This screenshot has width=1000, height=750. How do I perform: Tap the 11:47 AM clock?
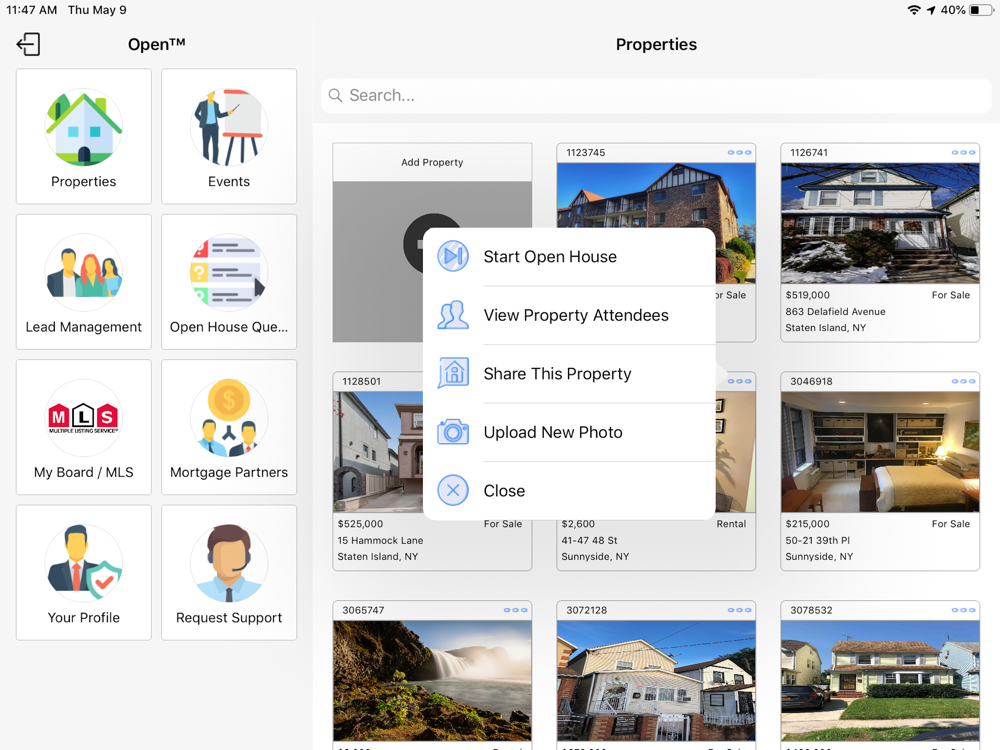32,10
